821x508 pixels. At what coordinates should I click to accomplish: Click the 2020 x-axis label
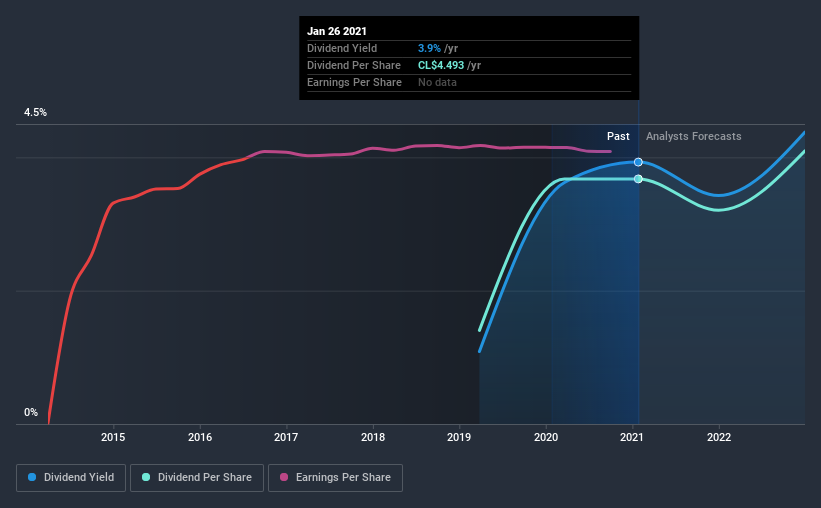click(x=546, y=437)
